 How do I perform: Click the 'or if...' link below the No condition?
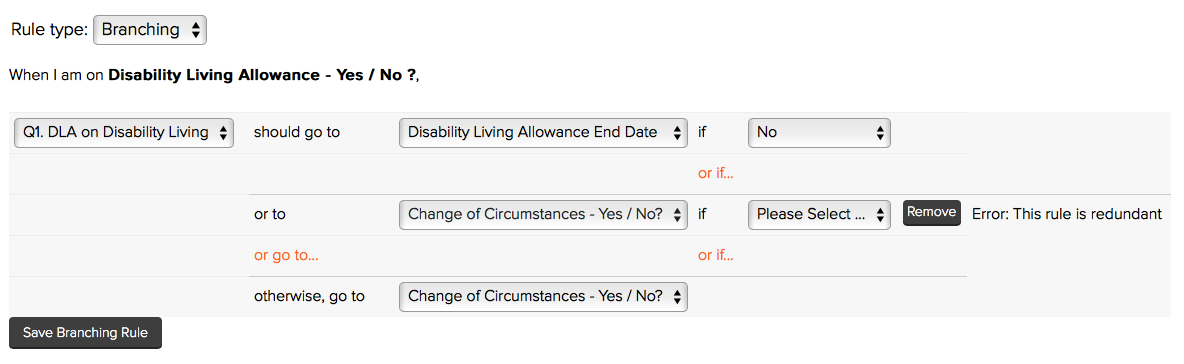point(716,174)
